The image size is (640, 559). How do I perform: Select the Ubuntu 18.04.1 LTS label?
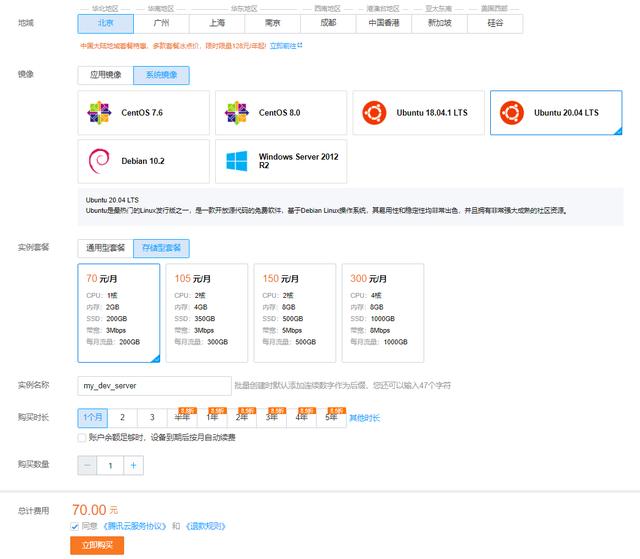click(432, 113)
